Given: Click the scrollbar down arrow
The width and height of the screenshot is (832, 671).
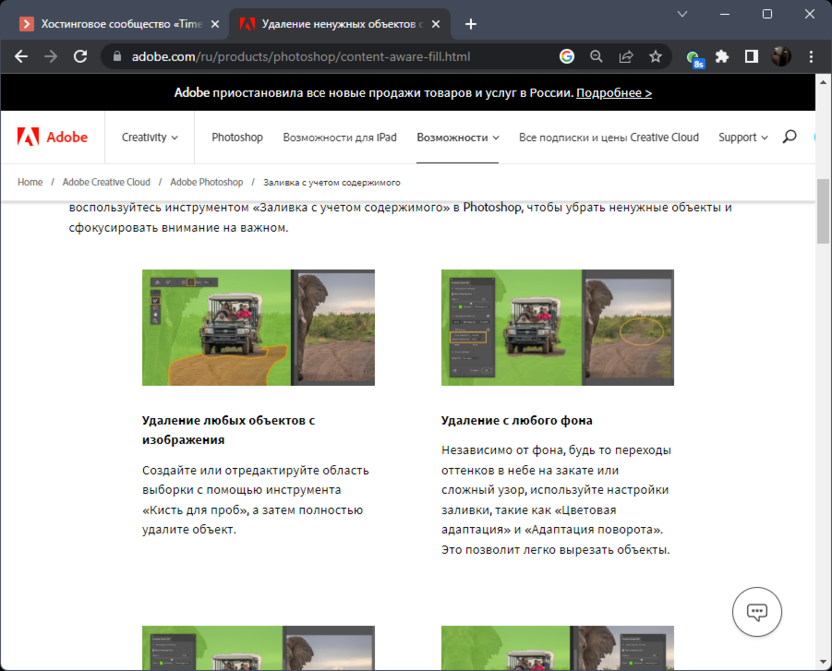Looking at the screenshot, I should [823, 661].
